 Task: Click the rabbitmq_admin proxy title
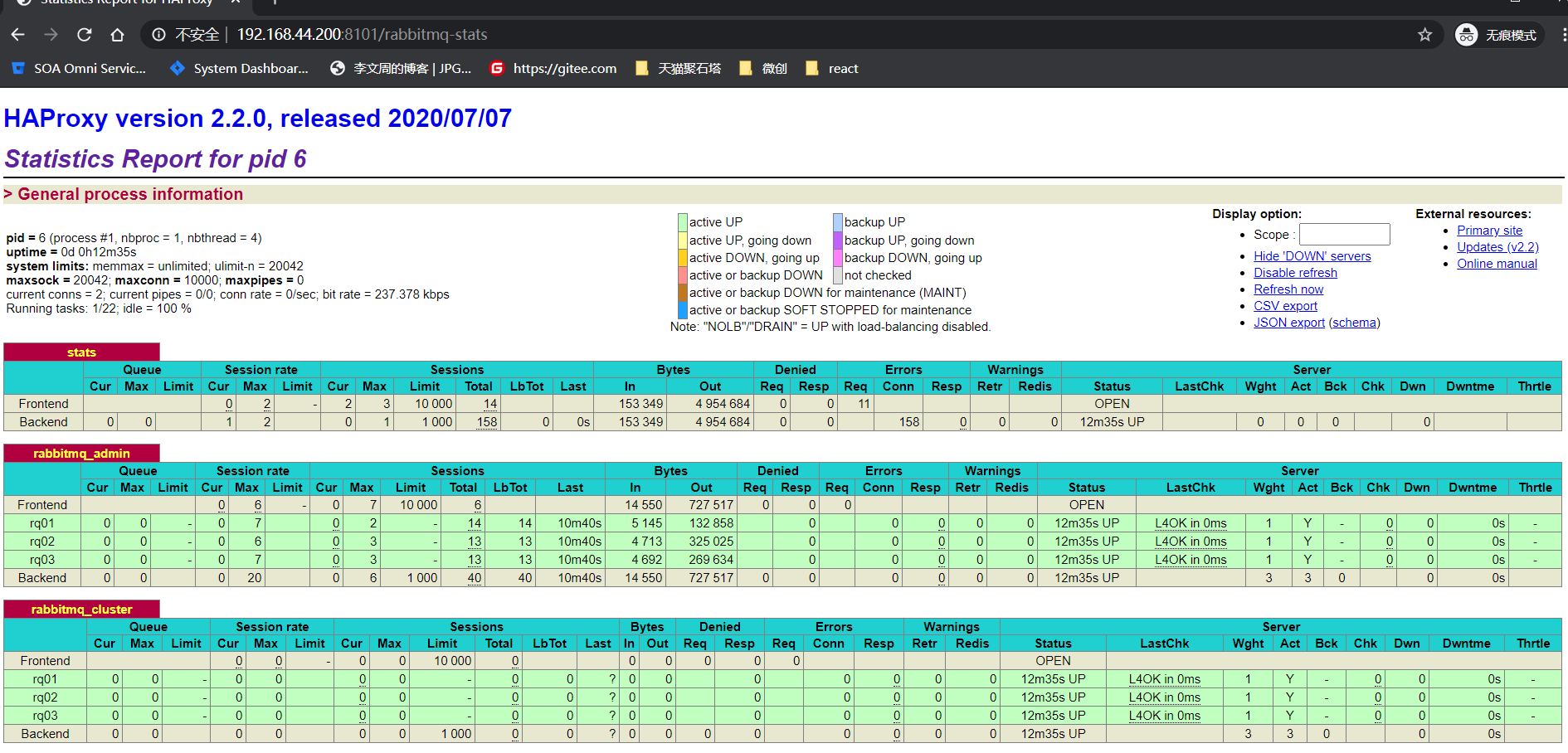pos(81,454)
